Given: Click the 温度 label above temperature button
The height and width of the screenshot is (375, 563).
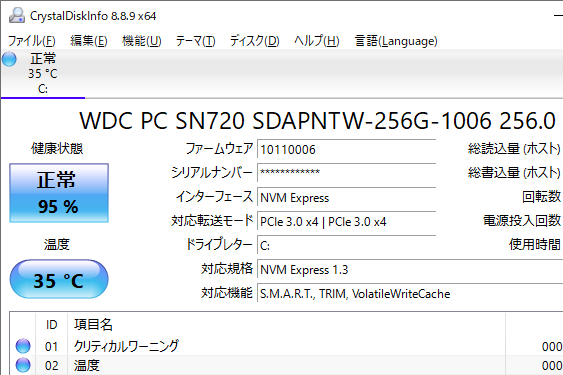Looking at the screenshot, I should click(57, 244).
